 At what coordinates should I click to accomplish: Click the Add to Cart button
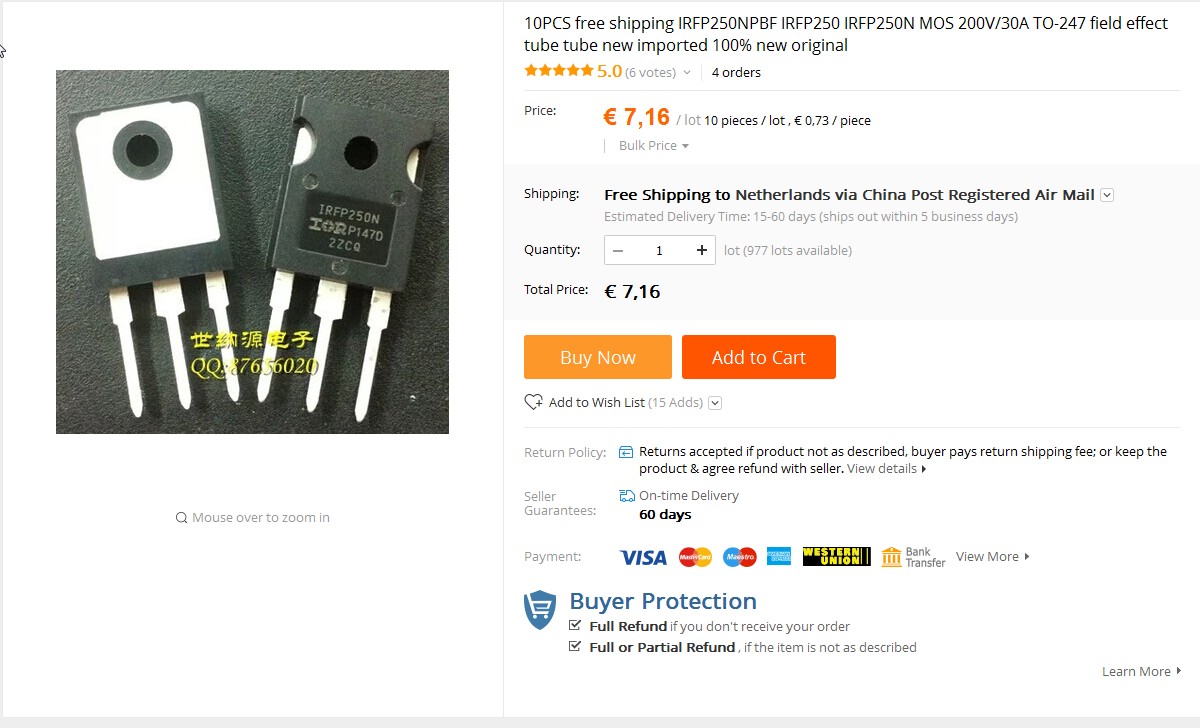[759, 357]
